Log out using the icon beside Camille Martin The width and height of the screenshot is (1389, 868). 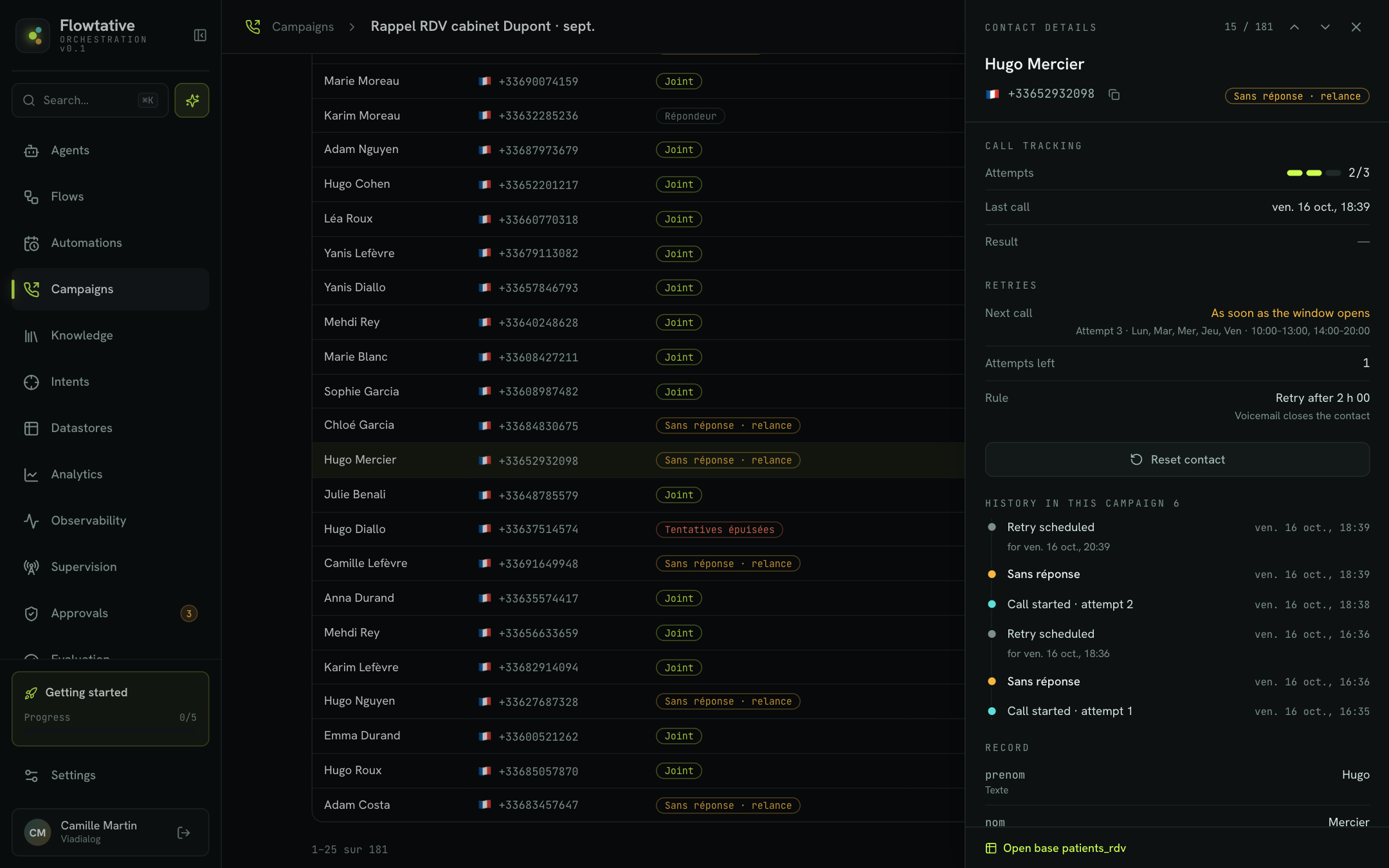tap(184, 833)
